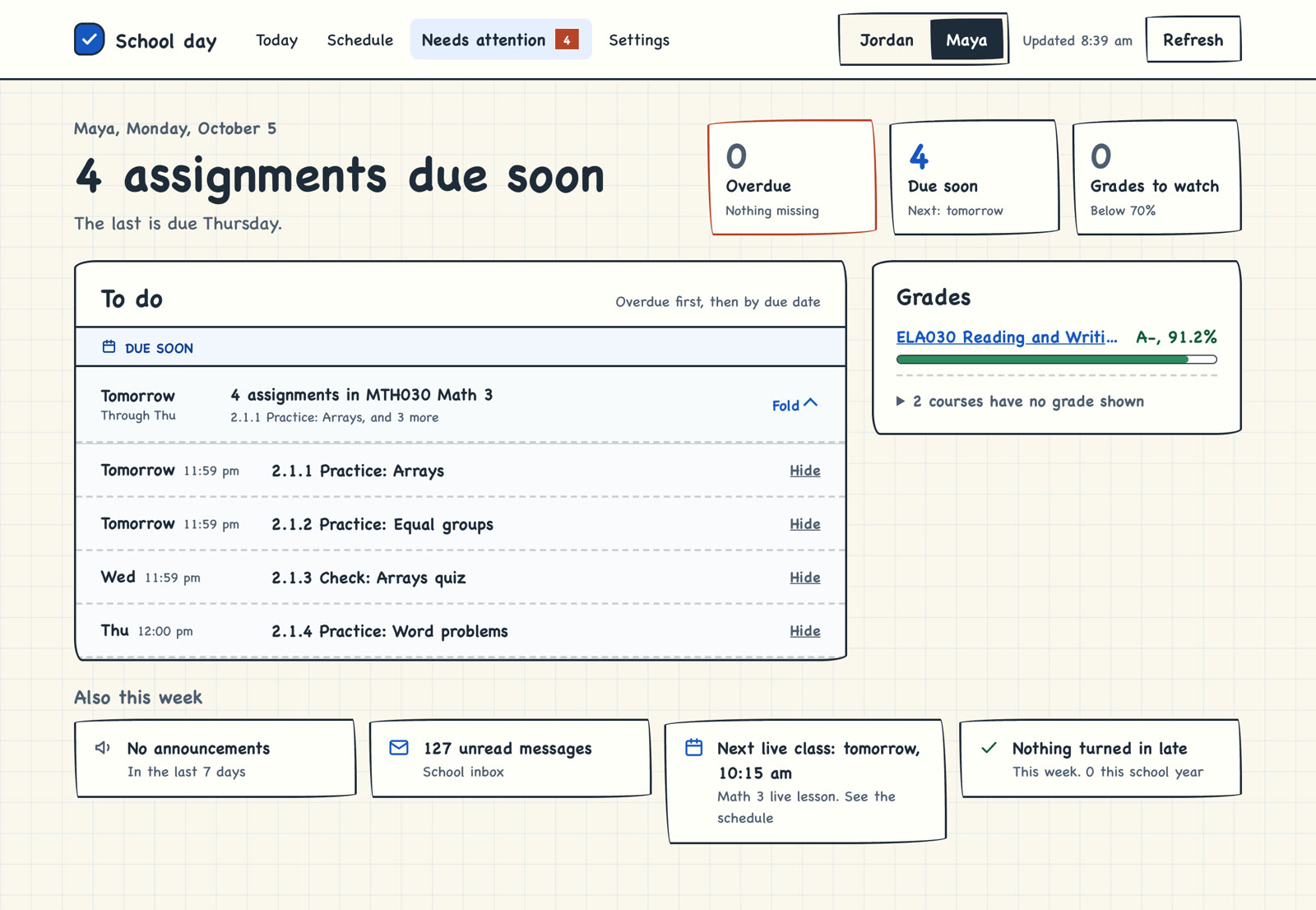
Task: Click the 'A-, 91.2%' grade value
Action: [x=1176, y=337]
